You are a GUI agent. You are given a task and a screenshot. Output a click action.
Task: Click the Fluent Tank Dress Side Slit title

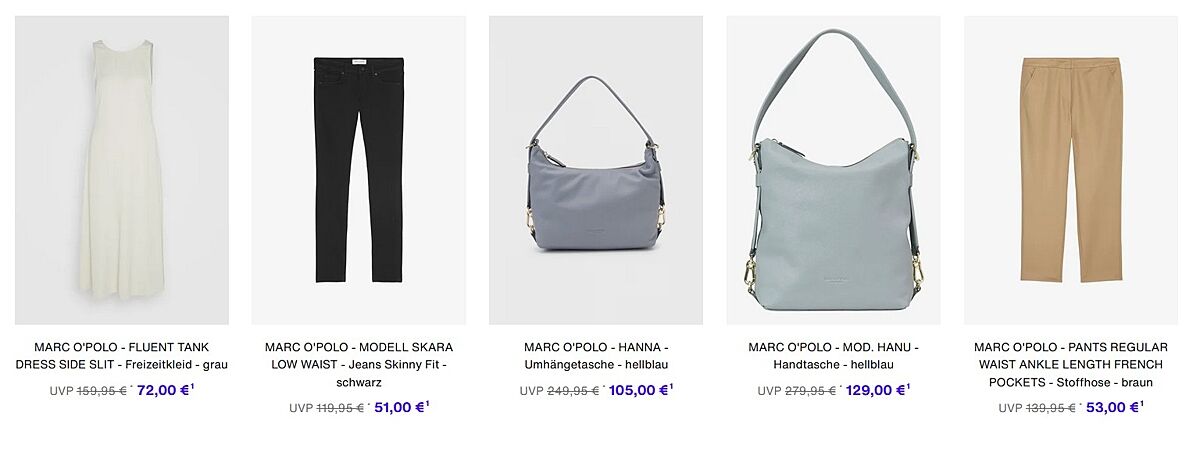pos(122,356)
